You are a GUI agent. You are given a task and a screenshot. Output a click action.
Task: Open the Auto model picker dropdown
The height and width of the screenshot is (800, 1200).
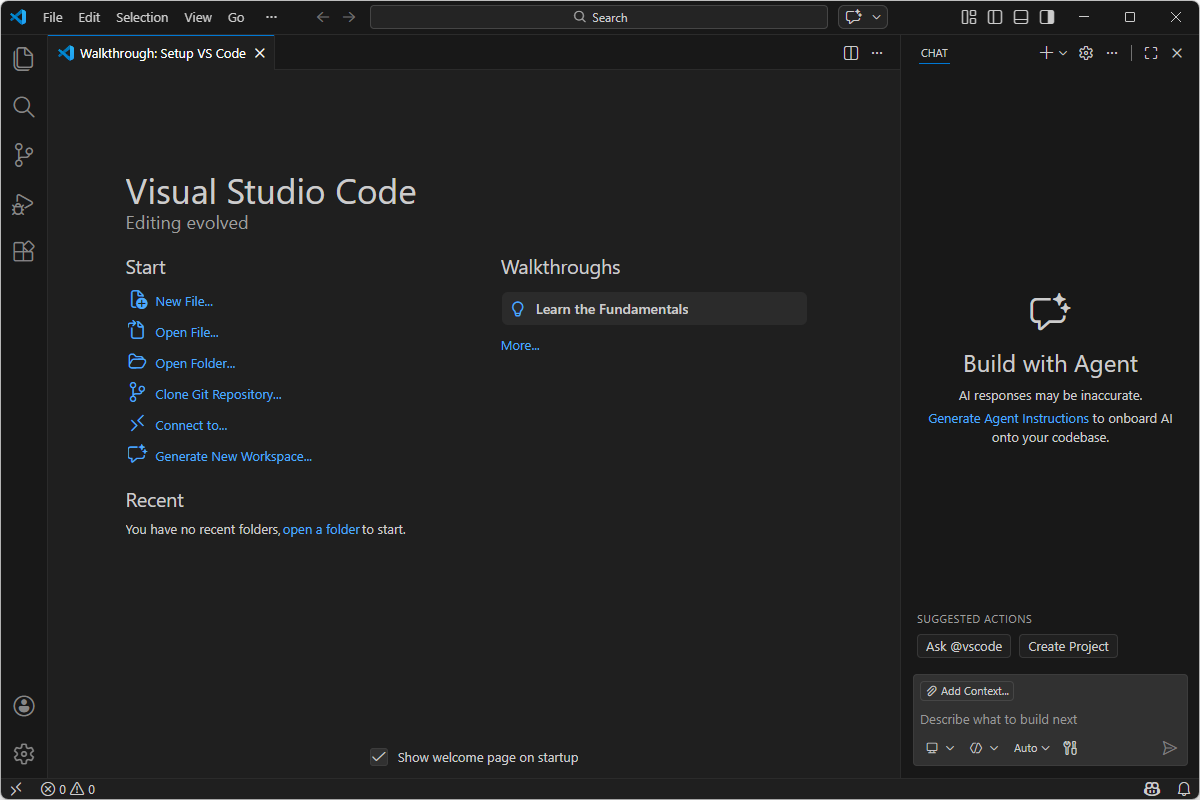pyautogui.click(x=1031, y=748)
